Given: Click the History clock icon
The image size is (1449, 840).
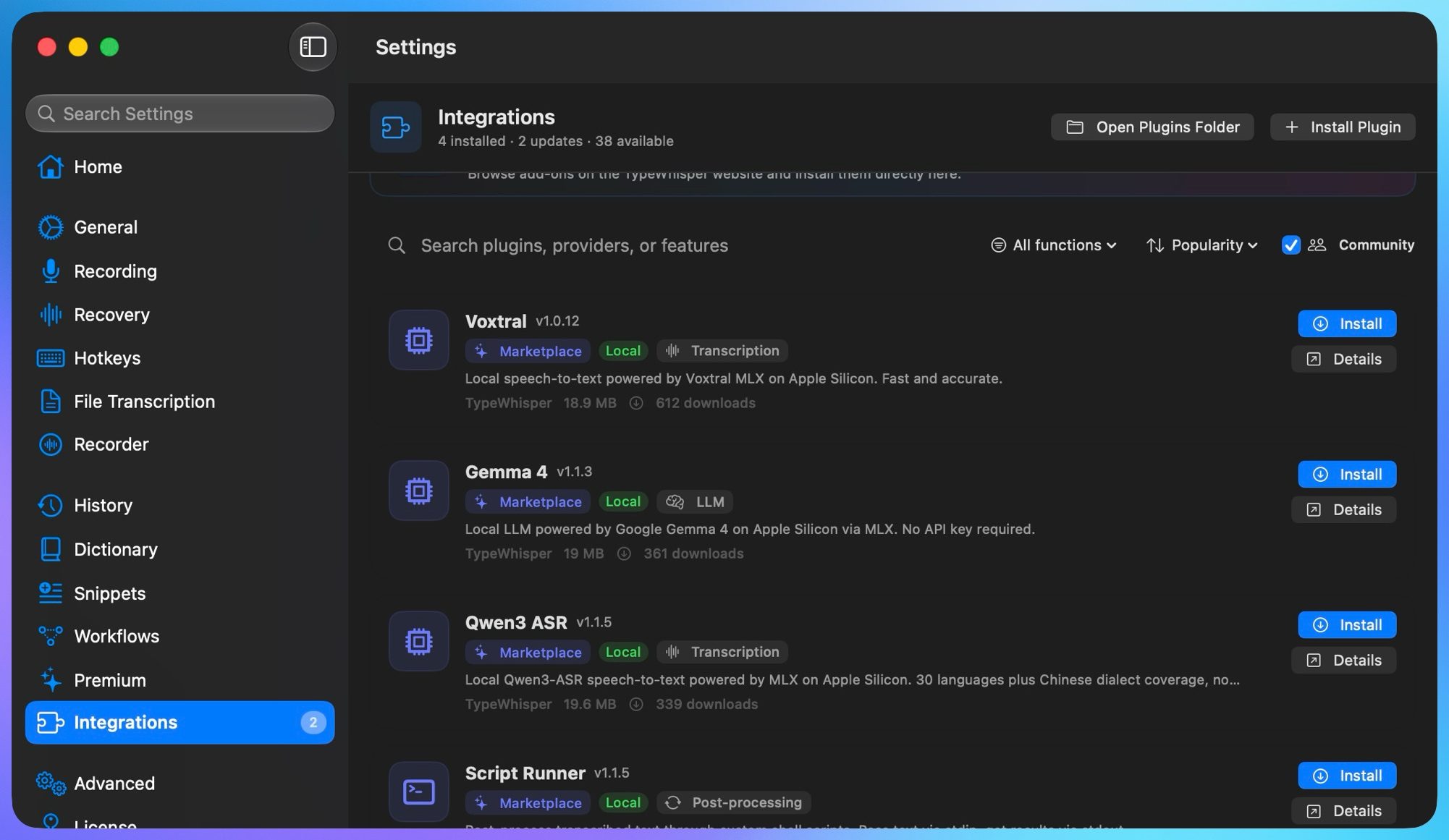Looking at the screenshot, I should click(x=50, y=505).
